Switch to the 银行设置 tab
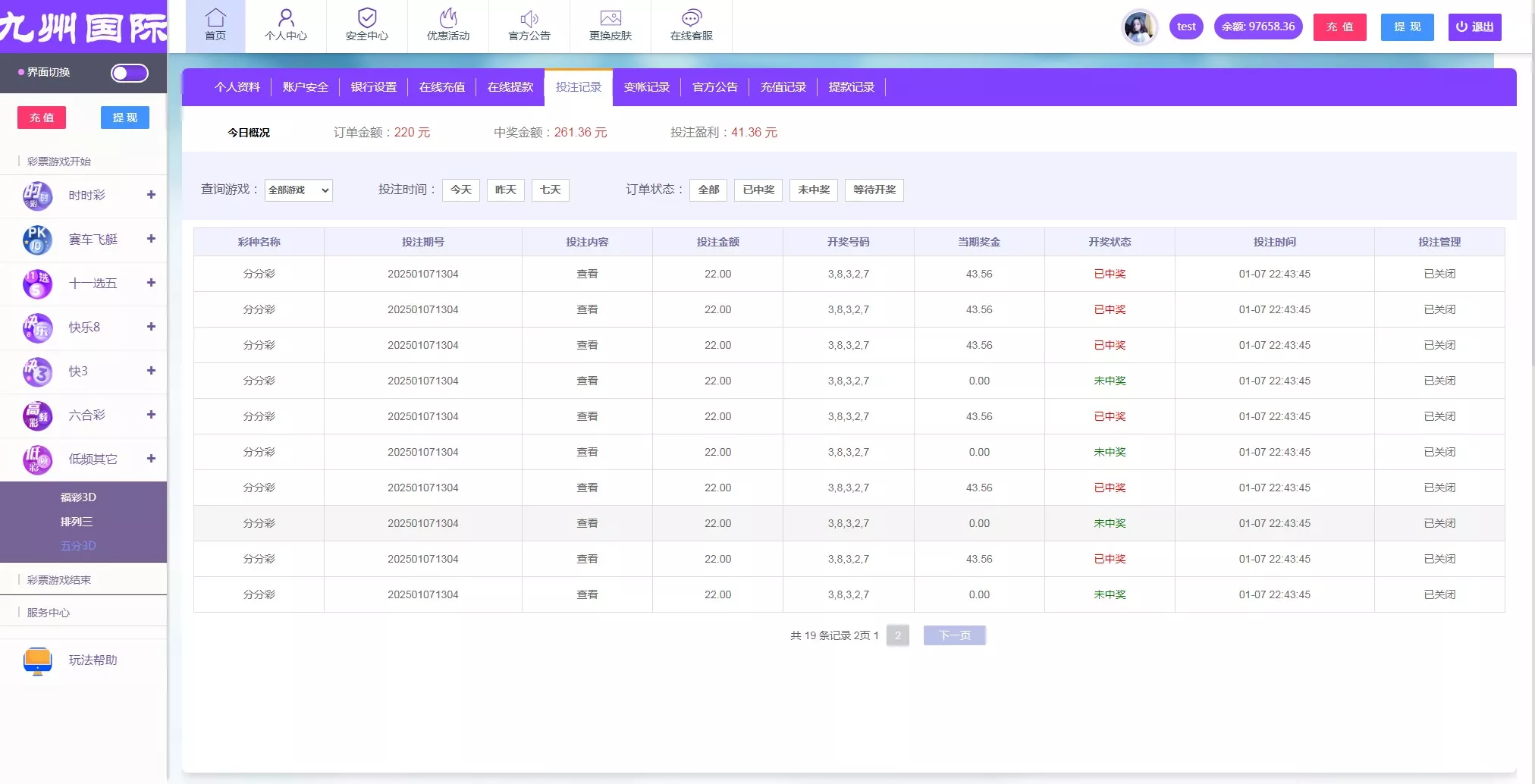 click(x=373, y=87)
